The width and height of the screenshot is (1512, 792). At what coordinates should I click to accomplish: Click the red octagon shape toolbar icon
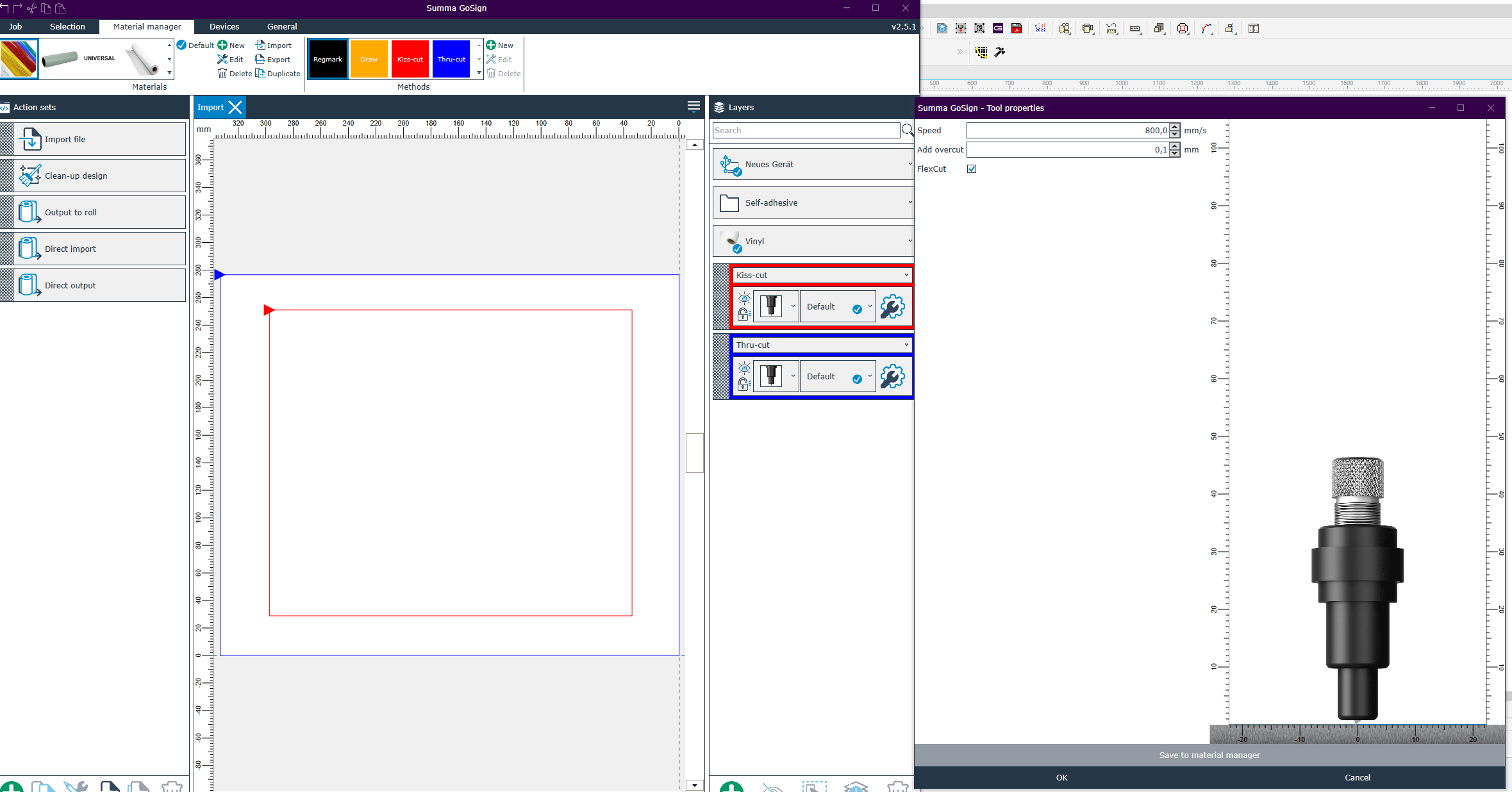[1183, 28]
